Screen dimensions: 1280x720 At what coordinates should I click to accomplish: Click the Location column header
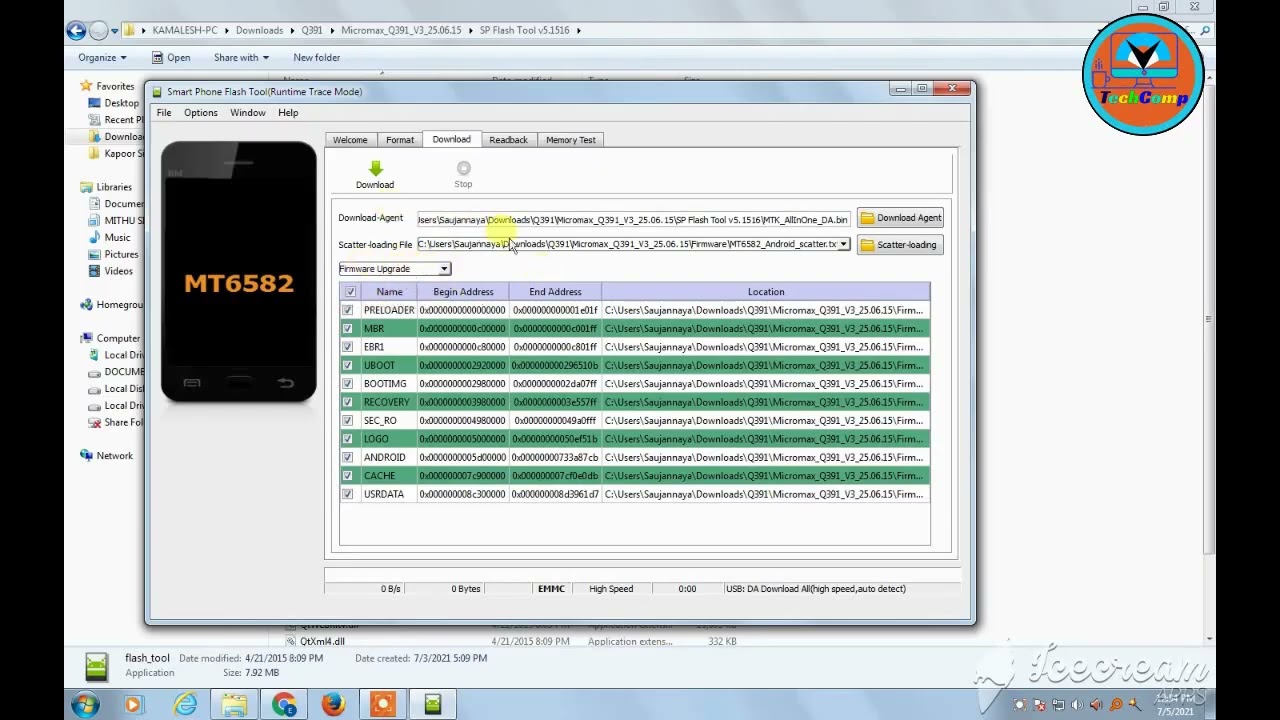click(x=766, y=292)
